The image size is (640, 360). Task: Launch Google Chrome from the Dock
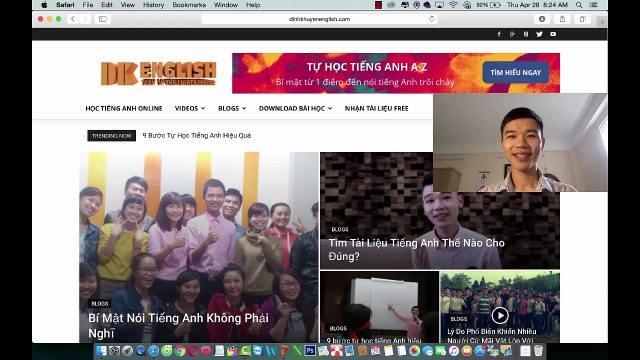coord(180,351)
